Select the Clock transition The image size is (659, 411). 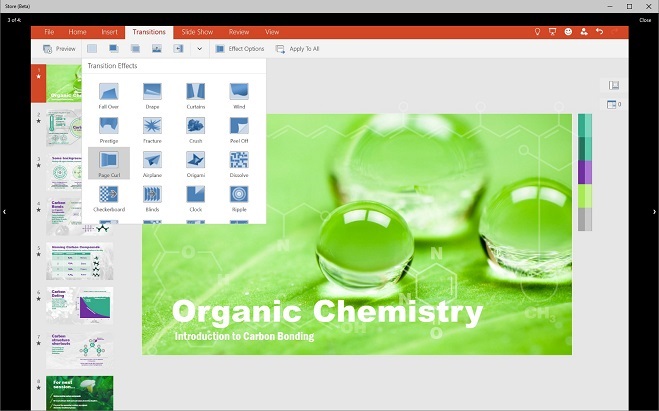pyautogui.click(x=195, y=198)
